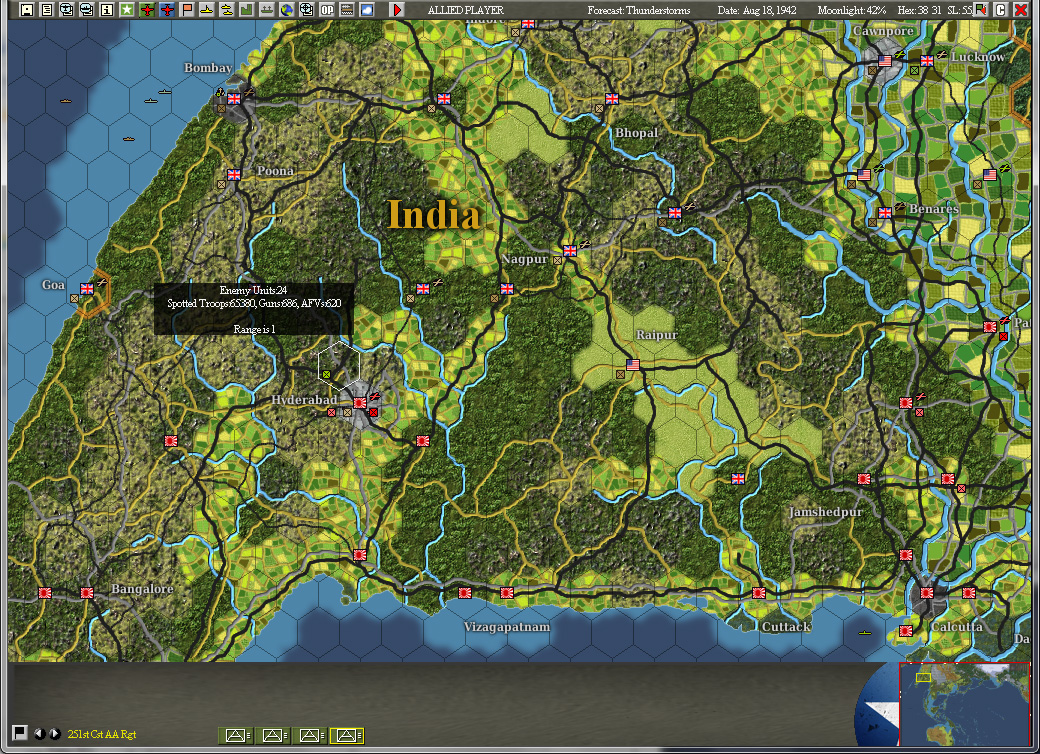
Task: Go to previous unit with left arrow
Action: [x=40, y=733]
